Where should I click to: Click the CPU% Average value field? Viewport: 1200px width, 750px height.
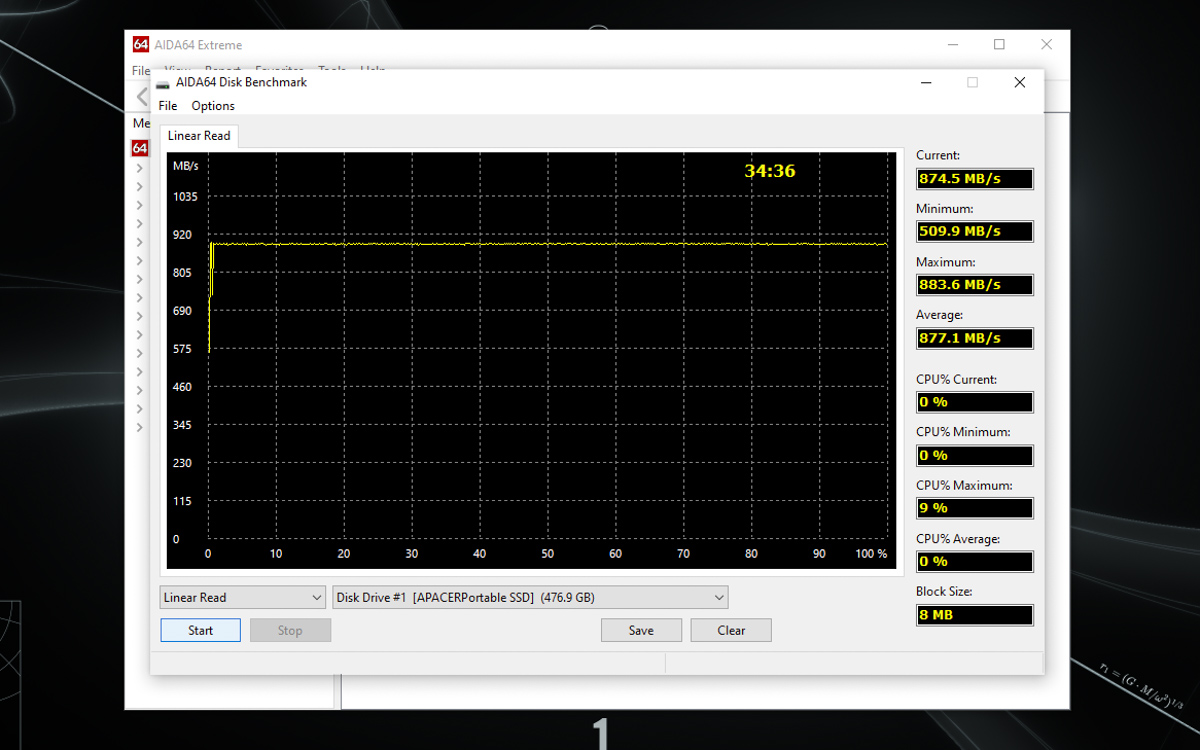click(975, 562)
